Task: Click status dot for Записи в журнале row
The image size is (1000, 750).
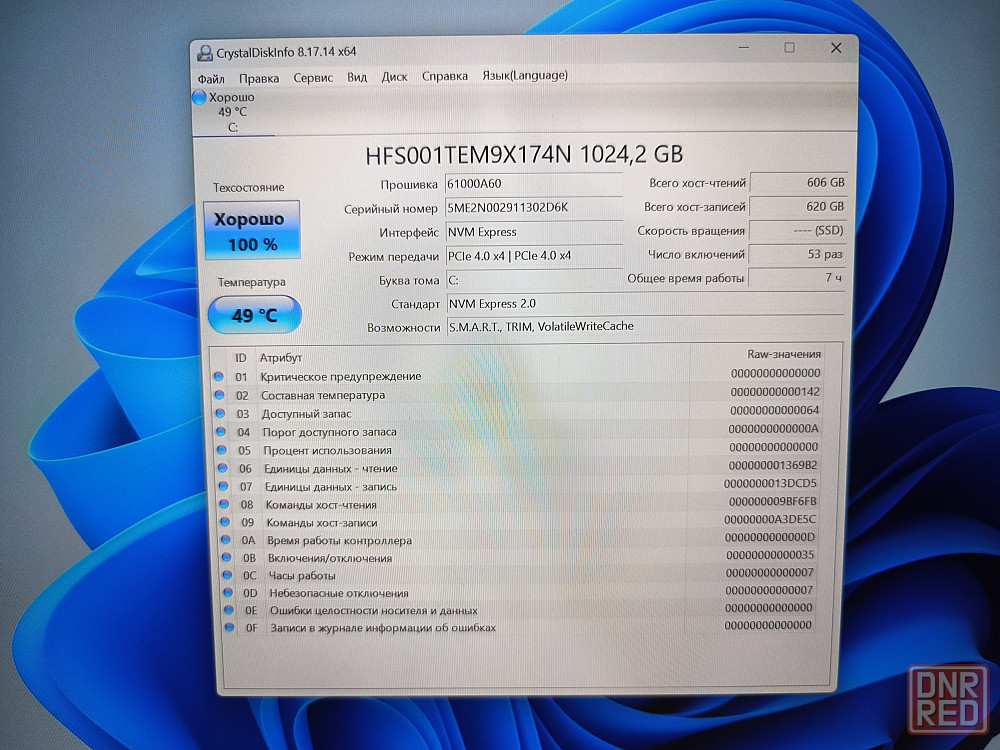Action: coord(229,628)
